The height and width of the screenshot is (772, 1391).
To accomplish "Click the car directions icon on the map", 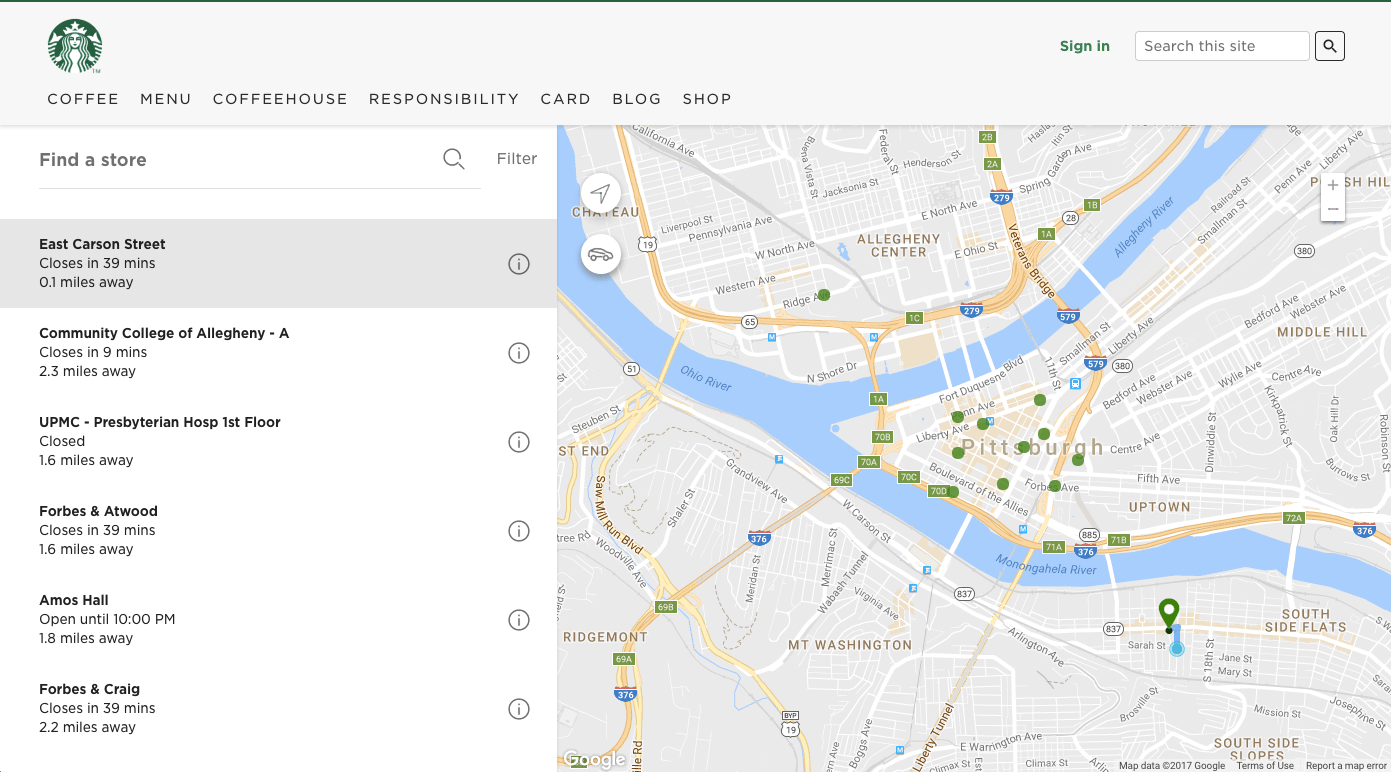I will pyautogui.click(x=600, y=254).
